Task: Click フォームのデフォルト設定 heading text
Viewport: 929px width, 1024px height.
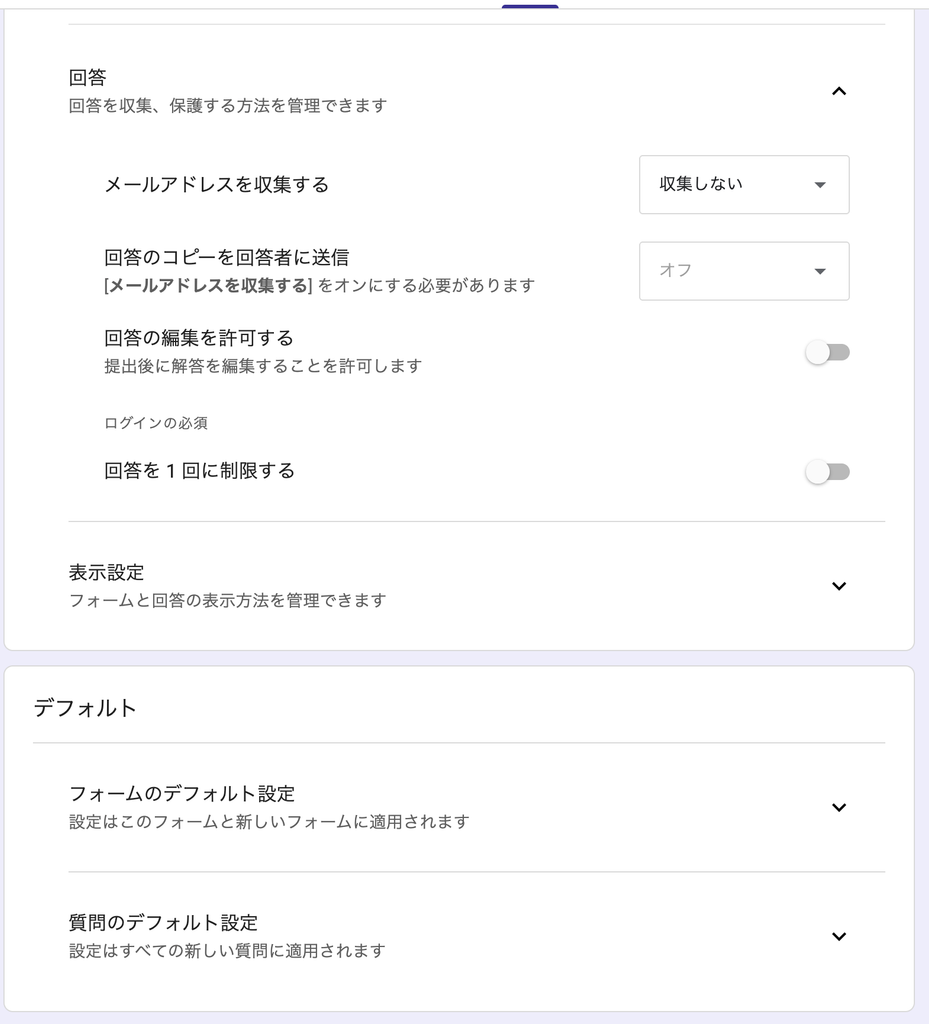Action: click(x=181, y=793)
